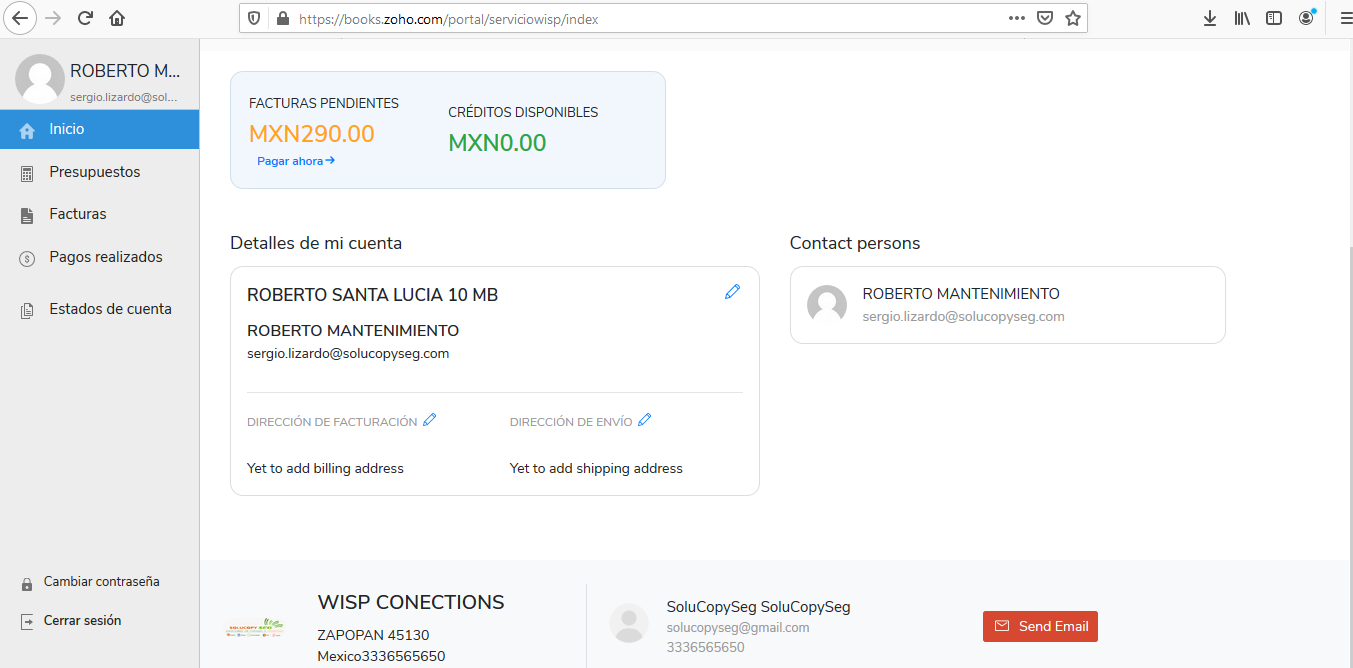Image resolution: width=1353 pixels, height=668 pixels.
Task: View Pagos realizados in the sidebar
Action: [x=106, y=257]
